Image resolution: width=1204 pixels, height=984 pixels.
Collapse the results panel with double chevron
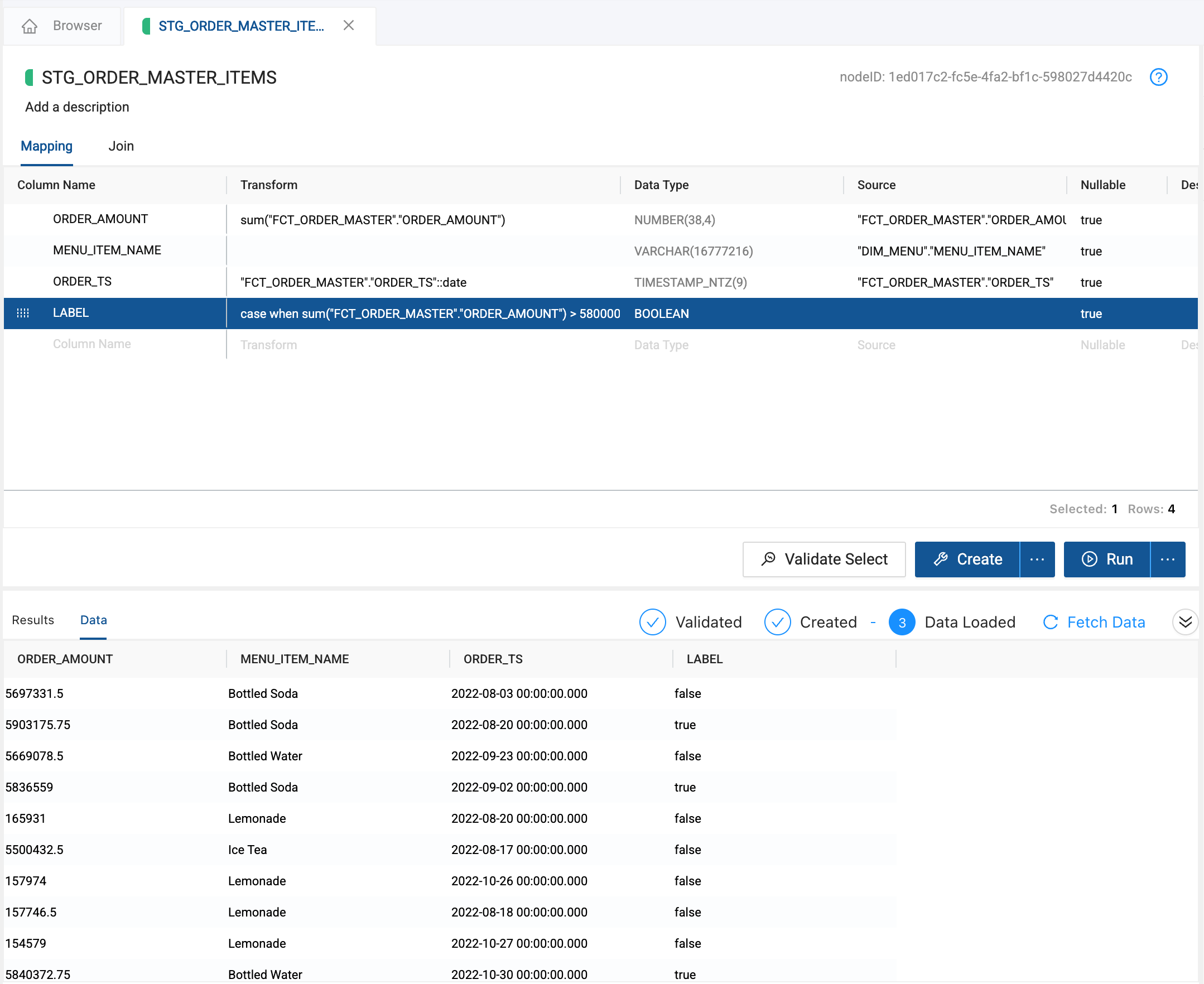[1184, 623]
